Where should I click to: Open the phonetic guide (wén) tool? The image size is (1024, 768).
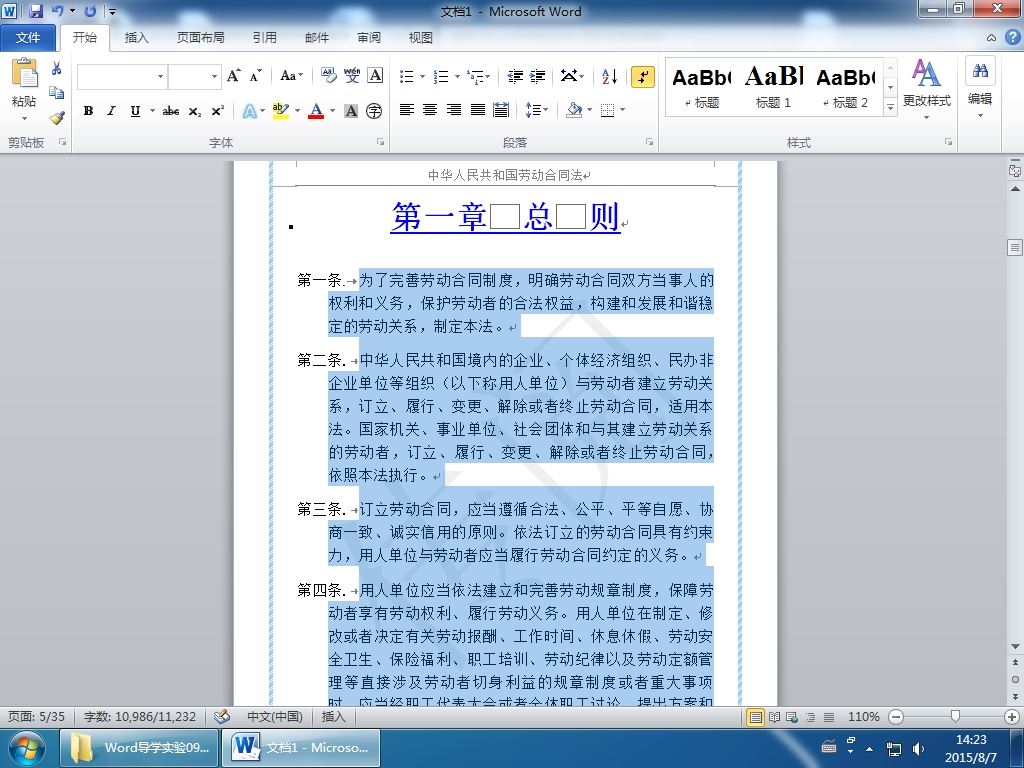[352, 76]
